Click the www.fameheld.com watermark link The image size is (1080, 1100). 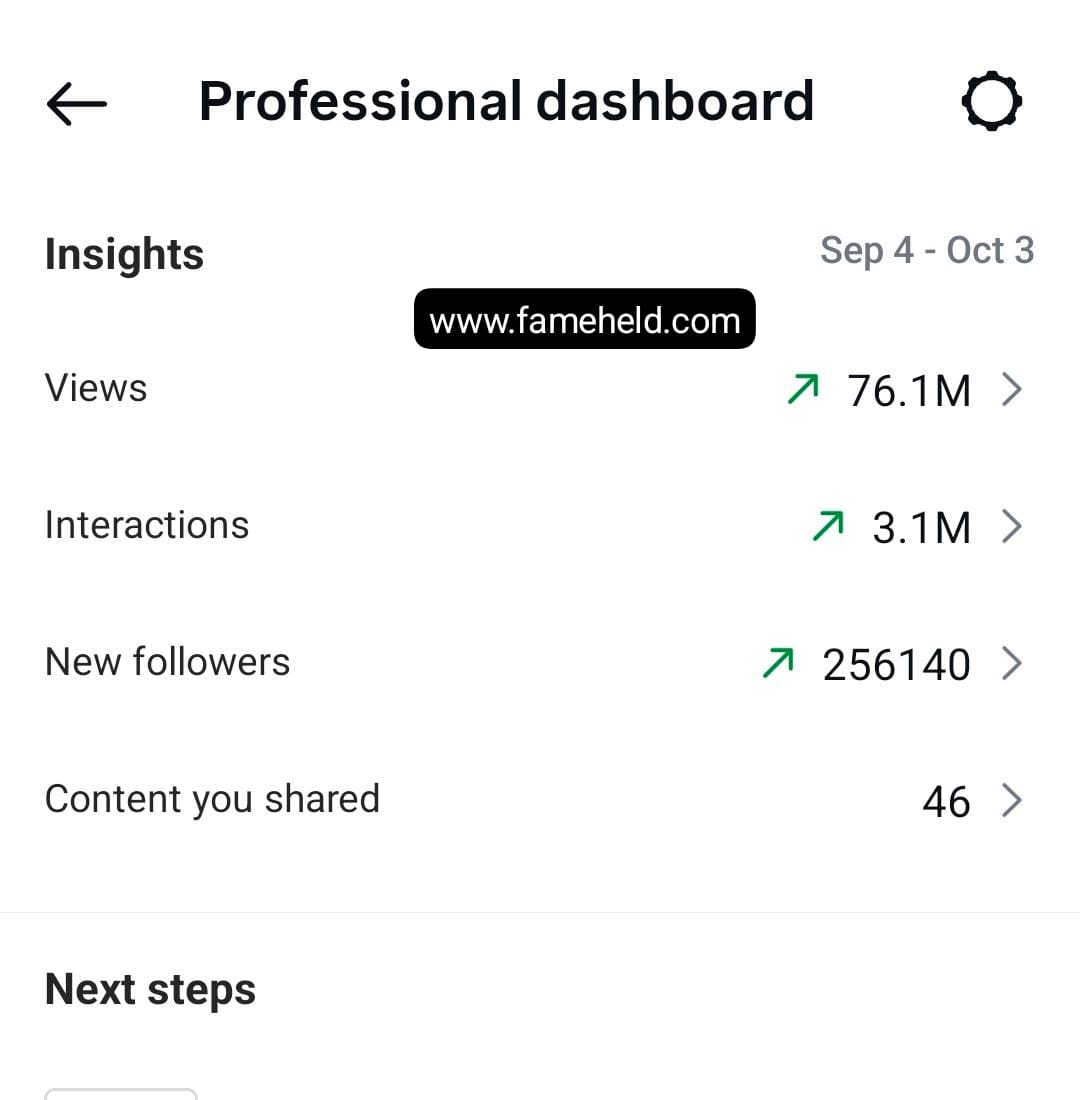(x=584, y=320)
